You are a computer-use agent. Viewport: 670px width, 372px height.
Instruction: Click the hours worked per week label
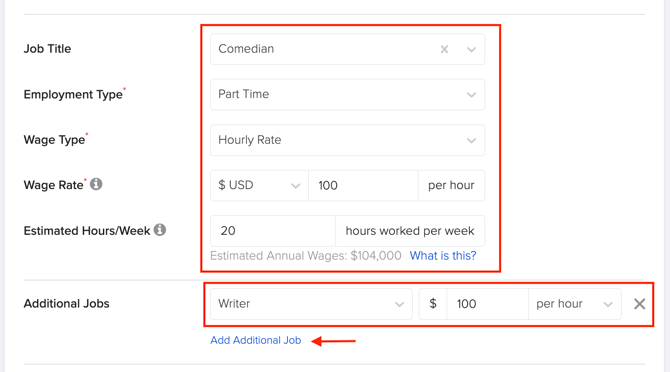[x=410, y=231]
